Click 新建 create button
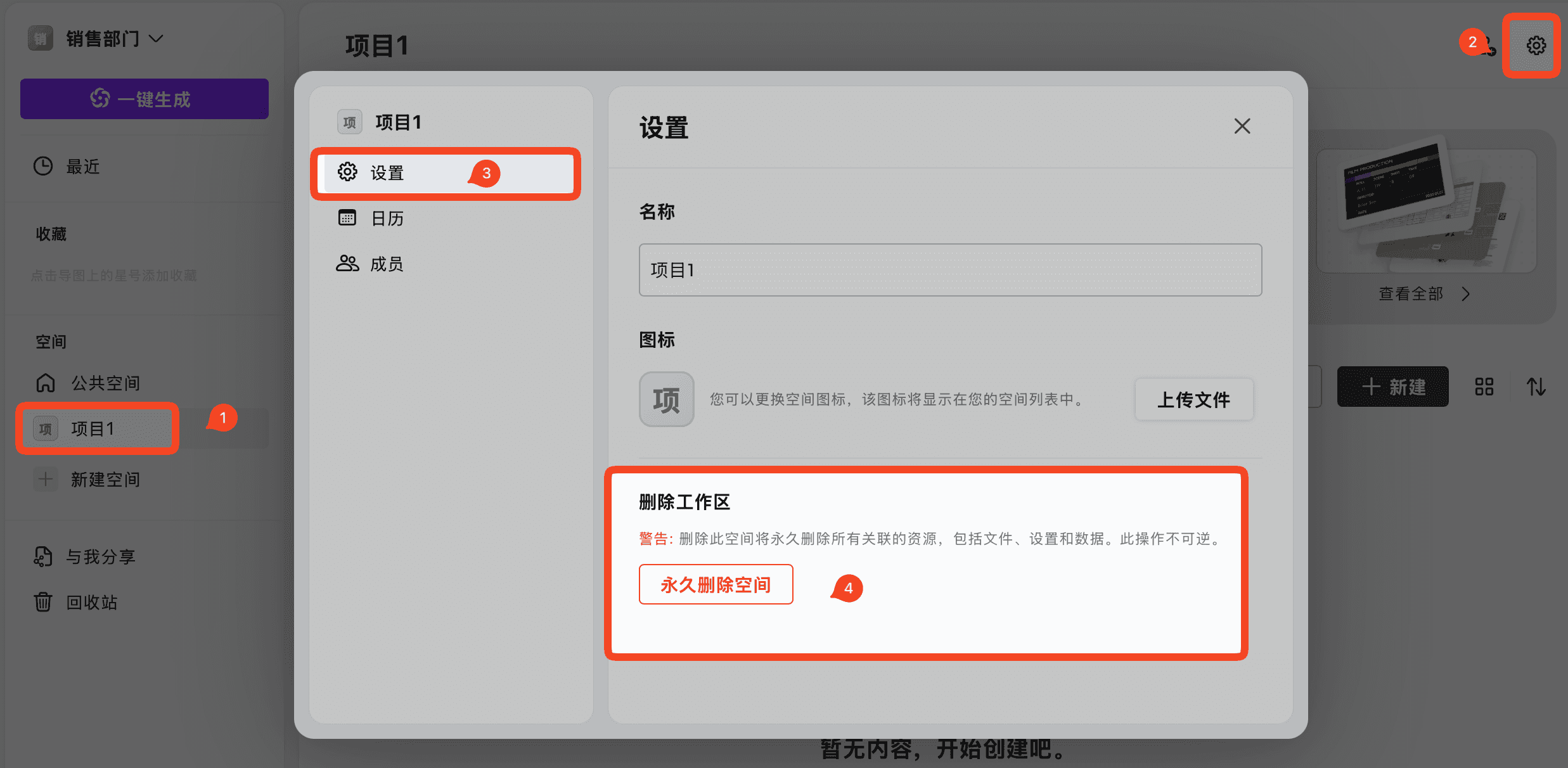1568x768 pixels. [x=1392, y=387]
